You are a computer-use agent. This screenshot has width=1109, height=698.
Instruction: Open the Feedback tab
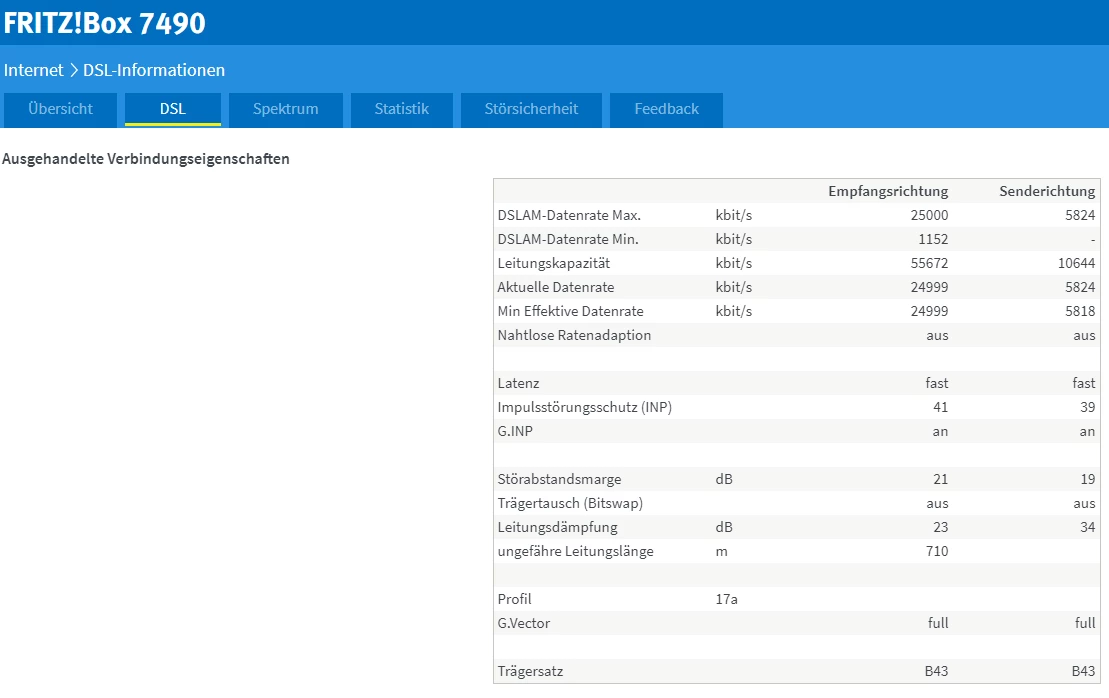click(666, 109)
